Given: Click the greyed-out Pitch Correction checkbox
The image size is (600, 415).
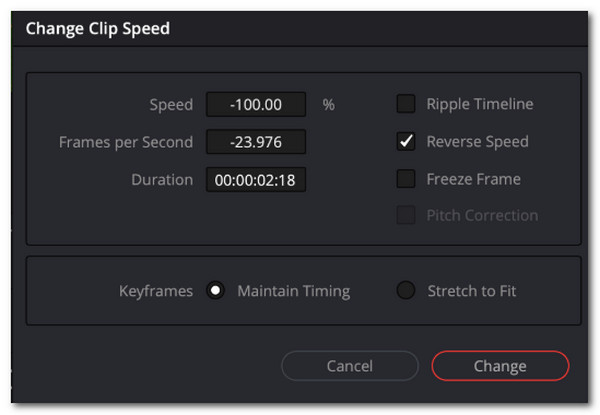Looking at the screenshot, I should pos(406,215).
